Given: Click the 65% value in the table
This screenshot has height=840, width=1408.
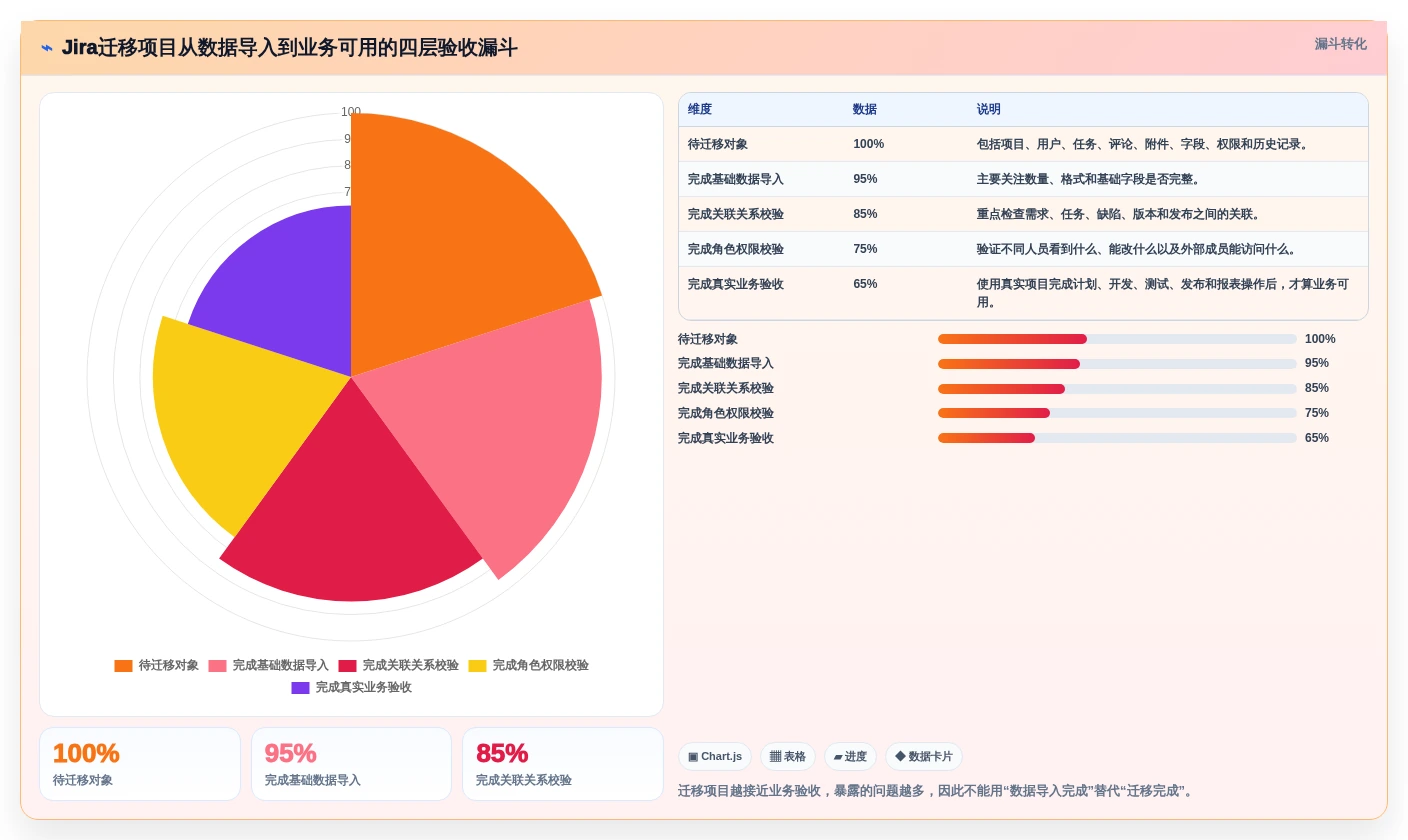Looking at the screenshot, I should [x=865, y=284].
